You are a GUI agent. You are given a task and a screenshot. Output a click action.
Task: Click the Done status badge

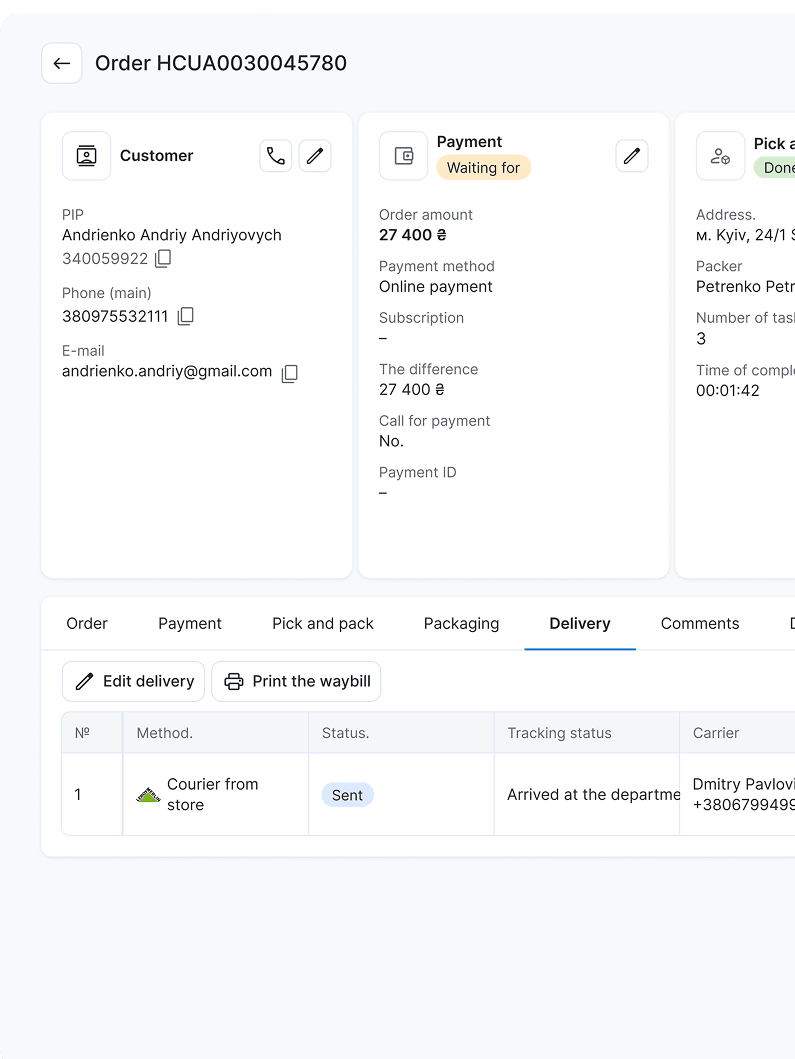tap(775, 167)
